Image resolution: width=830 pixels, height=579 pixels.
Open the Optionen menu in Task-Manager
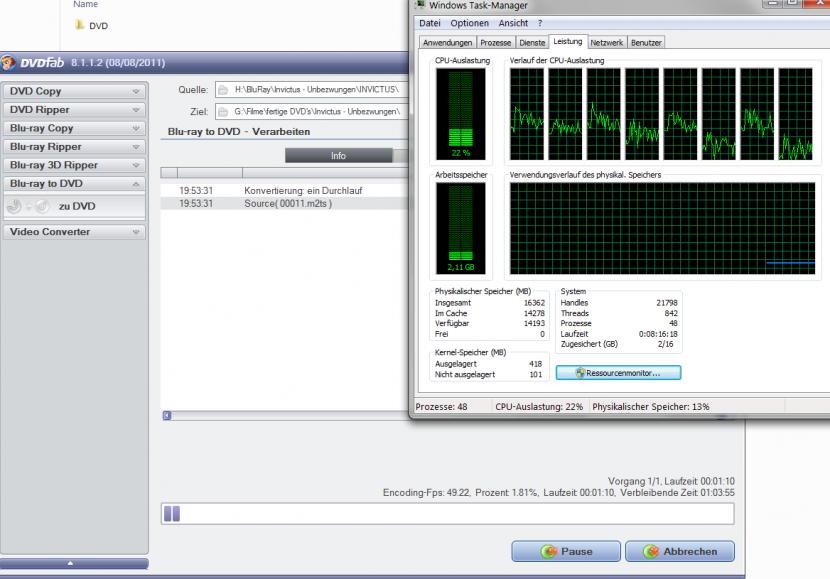(x=470, y=23)
